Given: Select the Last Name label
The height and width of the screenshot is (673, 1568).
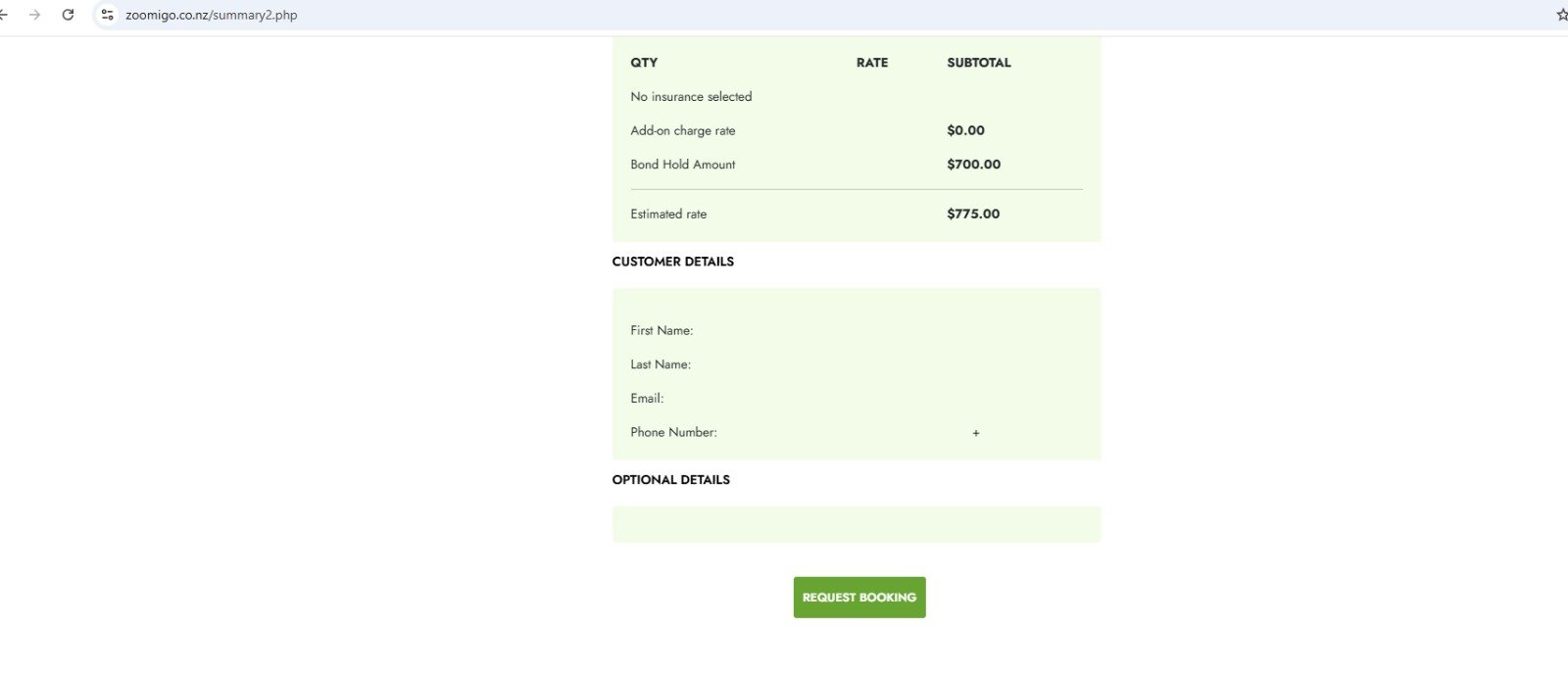Looking at the screenshot, I should pos(661,364).
